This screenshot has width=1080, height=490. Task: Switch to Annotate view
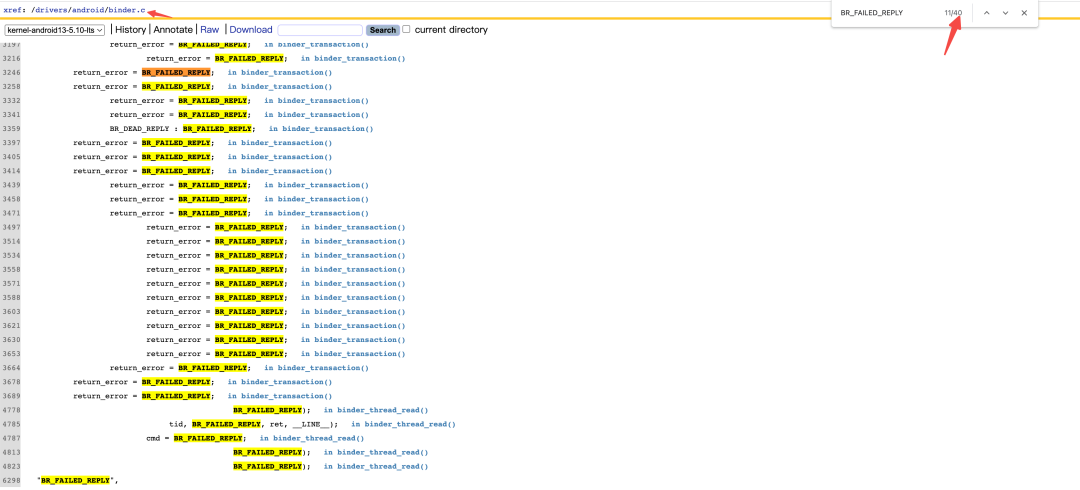click(173, 30)
